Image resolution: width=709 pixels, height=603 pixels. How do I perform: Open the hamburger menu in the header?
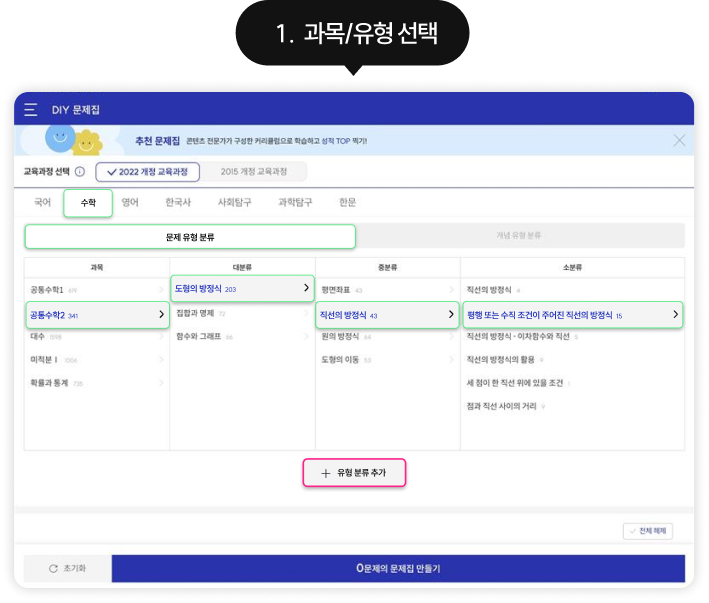[x=31, y=109]
